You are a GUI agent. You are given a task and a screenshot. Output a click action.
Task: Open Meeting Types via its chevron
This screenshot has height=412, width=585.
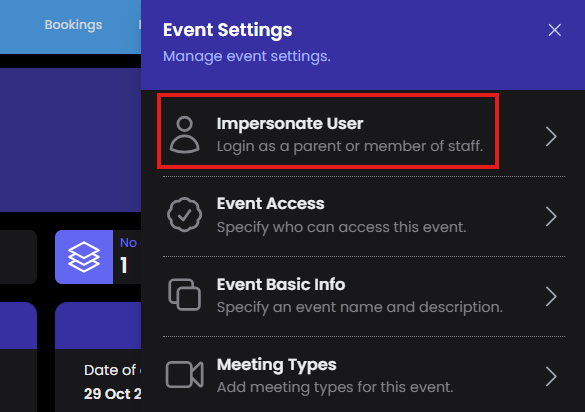[551, 376]
